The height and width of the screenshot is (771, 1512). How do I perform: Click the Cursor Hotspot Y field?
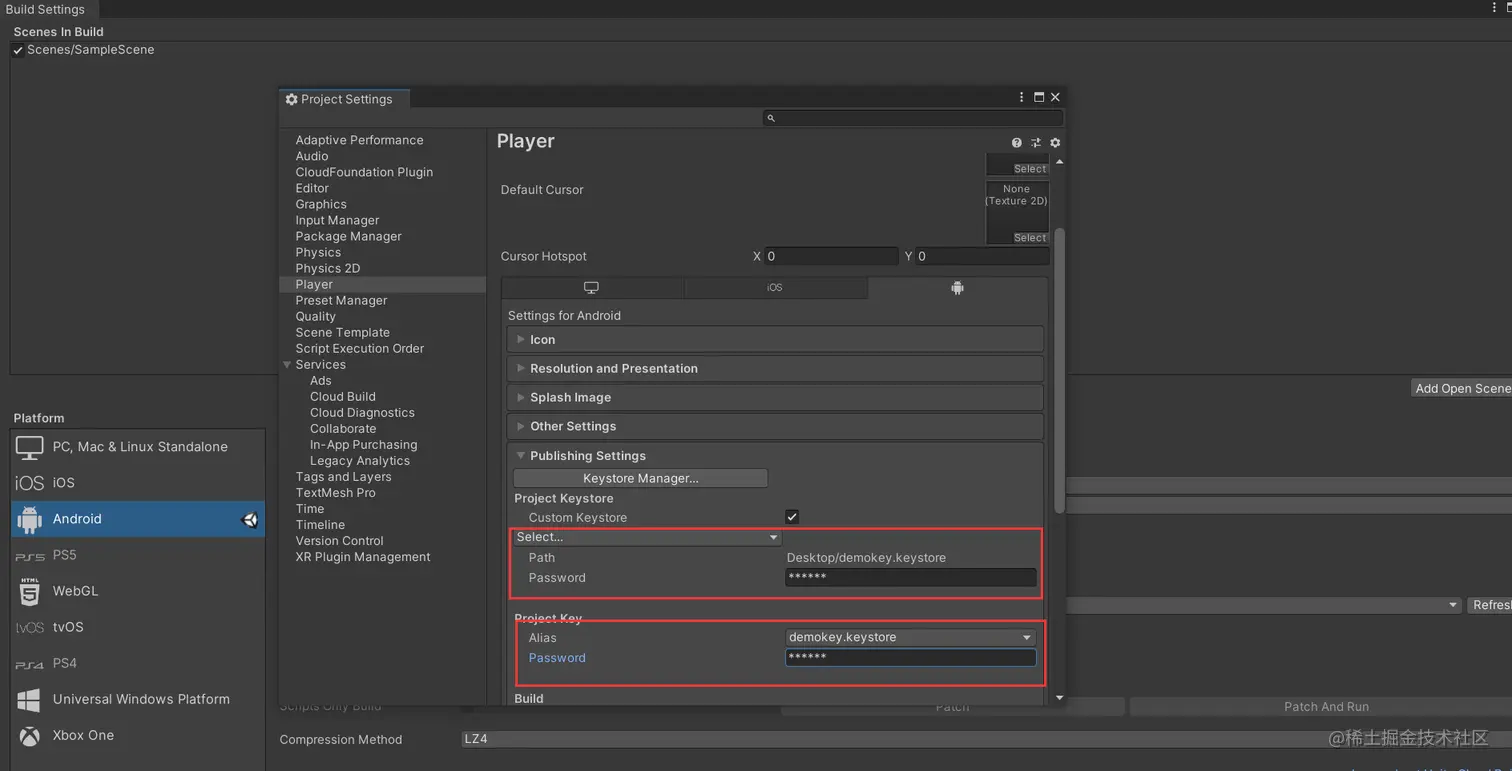click(982, 256)
